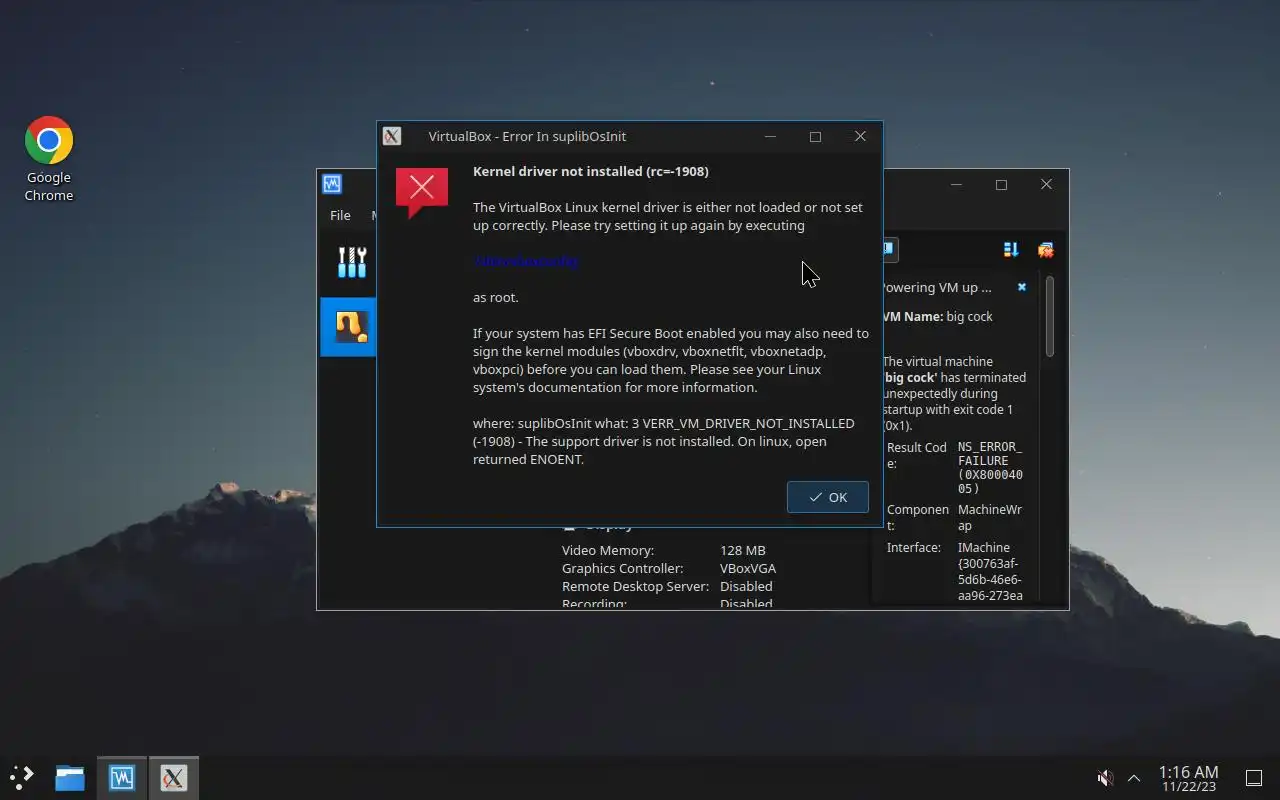Minimize the VirtualBox Manager window
Screen dimensions: 1280x800
957,184
